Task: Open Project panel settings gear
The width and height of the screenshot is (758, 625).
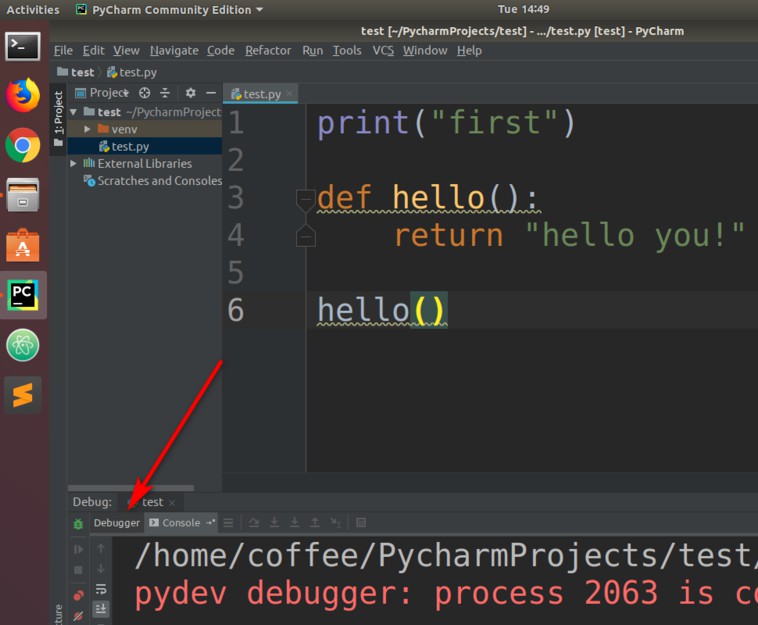Action: pos(190,93)
